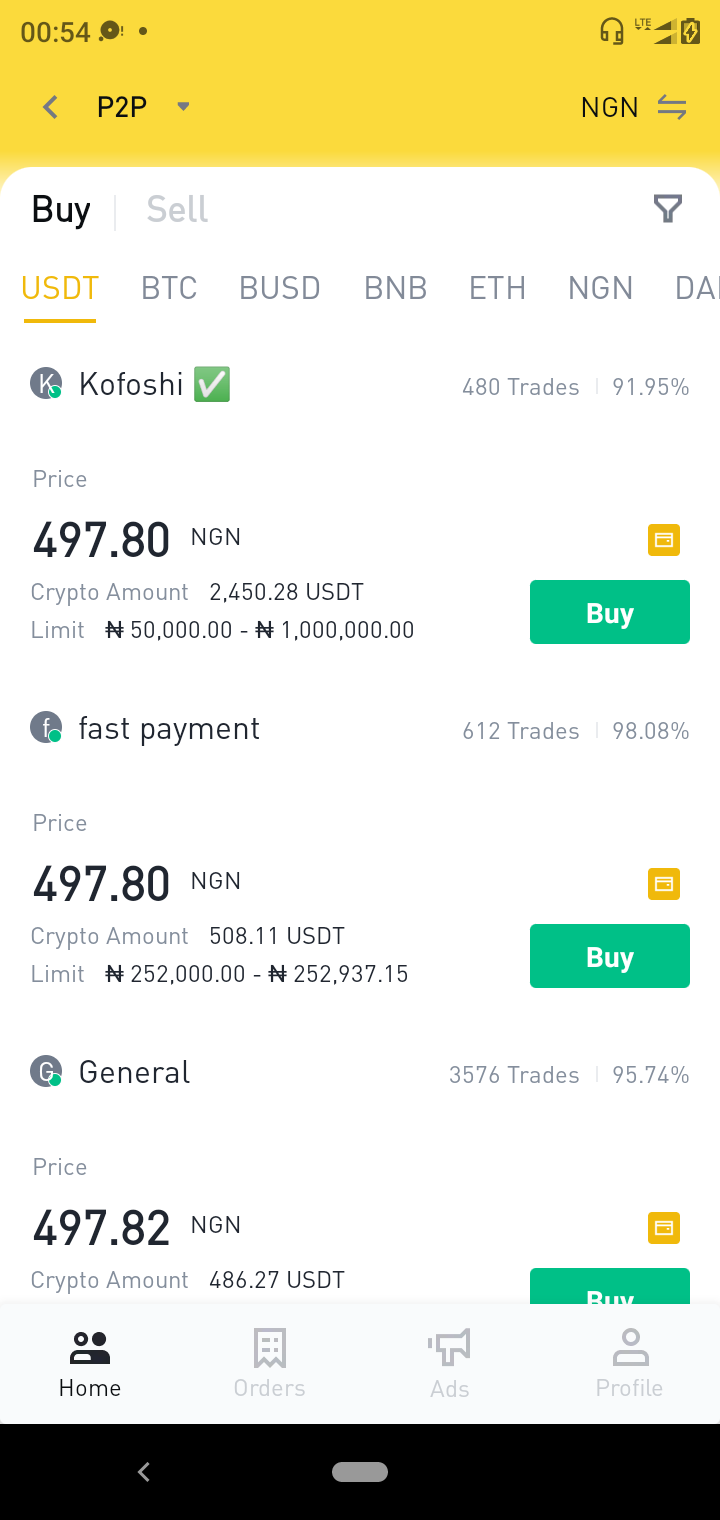Open the Ads megaphone icon

coord(449,1348)
